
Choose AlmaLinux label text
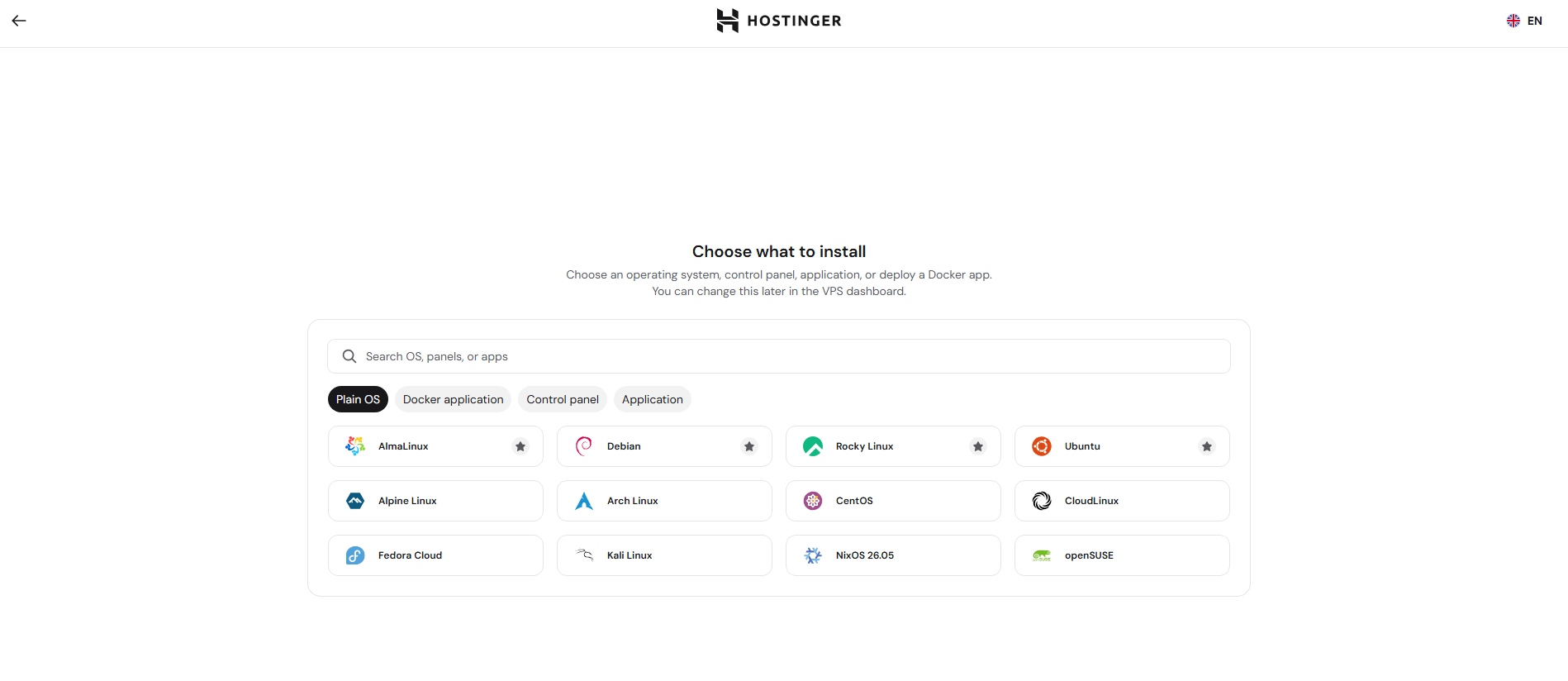pos(403,446)
